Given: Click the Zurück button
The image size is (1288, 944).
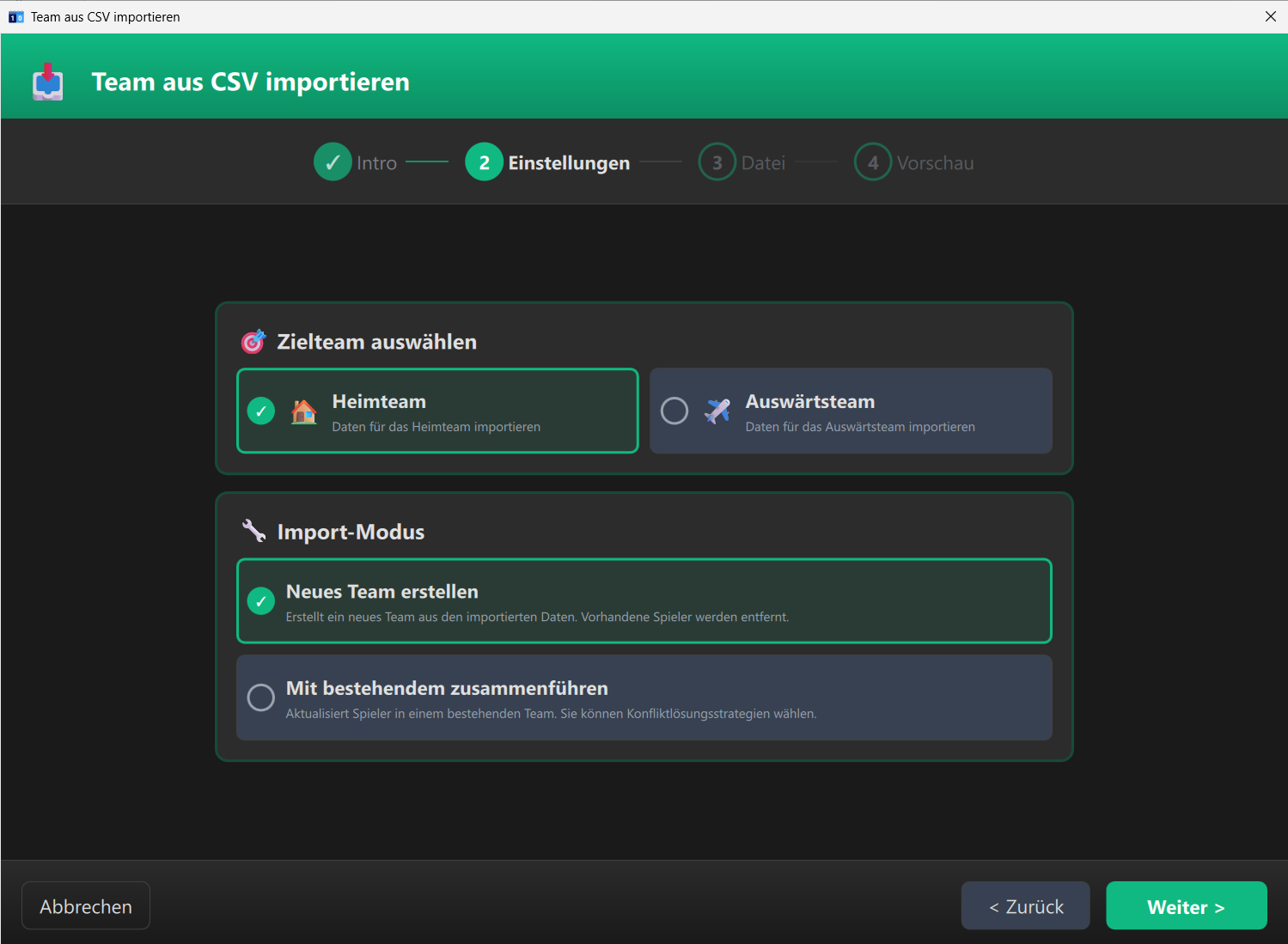Looking at the screenshot, I should (1025, 905).
